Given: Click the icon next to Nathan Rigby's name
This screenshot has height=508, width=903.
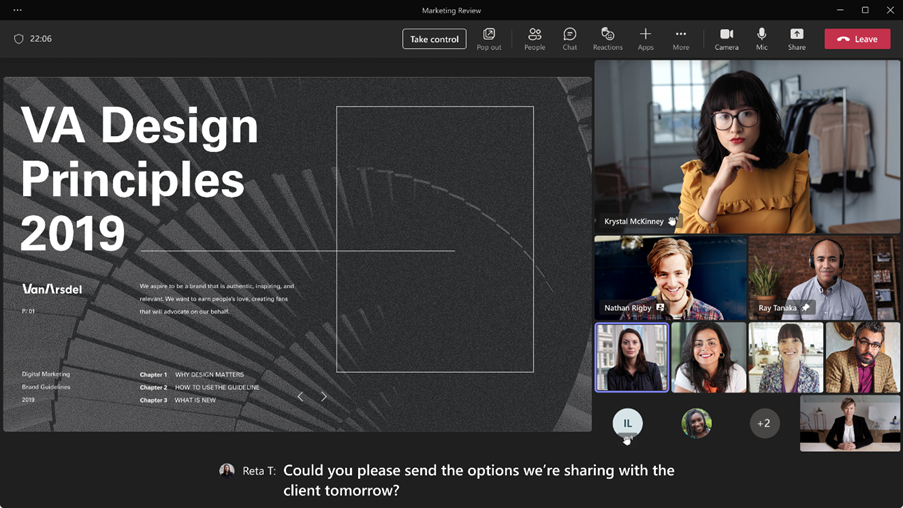Looking at the screenshot, I should pos(660,308).
